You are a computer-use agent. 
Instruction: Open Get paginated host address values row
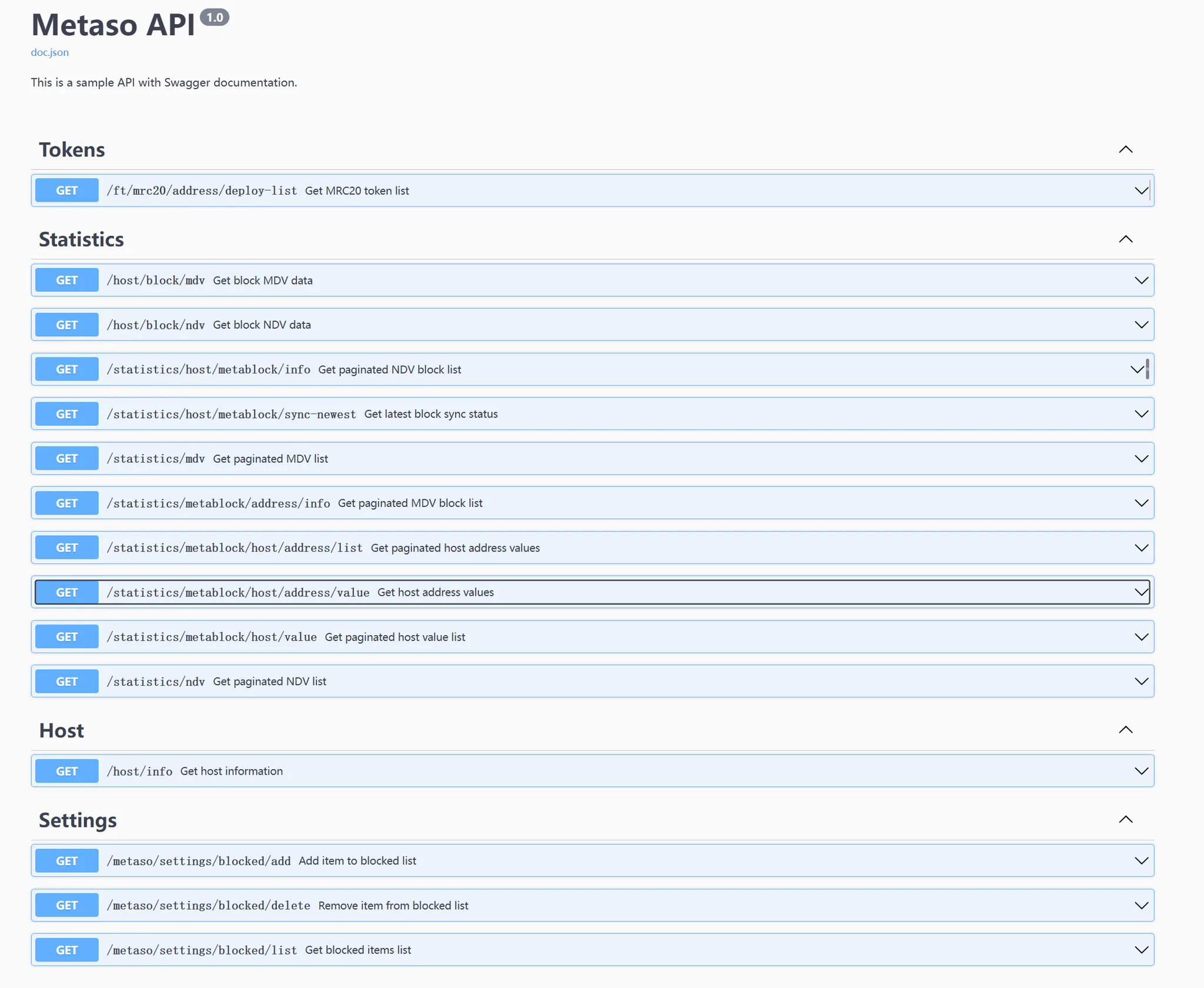[x=455, y=548]
